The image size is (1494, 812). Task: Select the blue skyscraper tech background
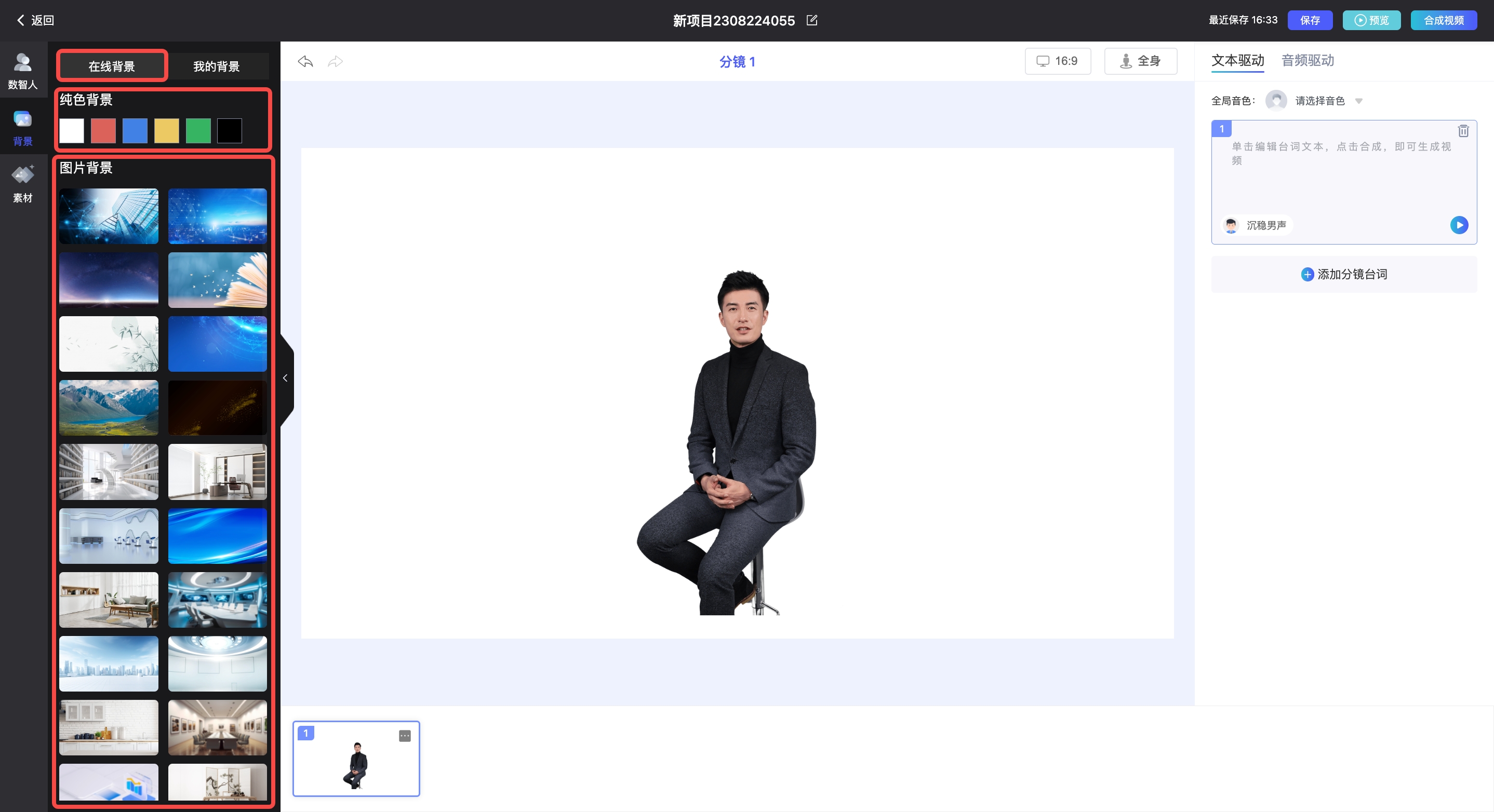(109, 216)
